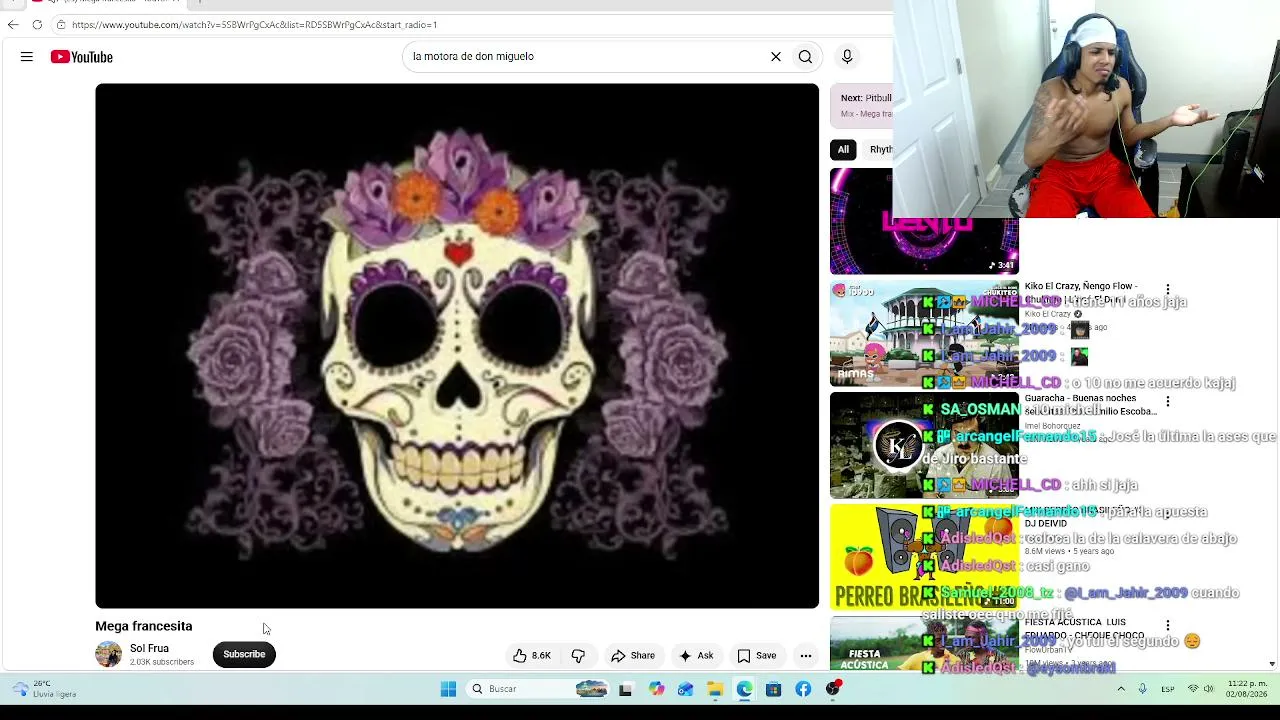The width and height of the screenshot is (1280, 720).
Task: Open the LENTO 3:41 video thumbnail
Action: [x=924, y=221]
